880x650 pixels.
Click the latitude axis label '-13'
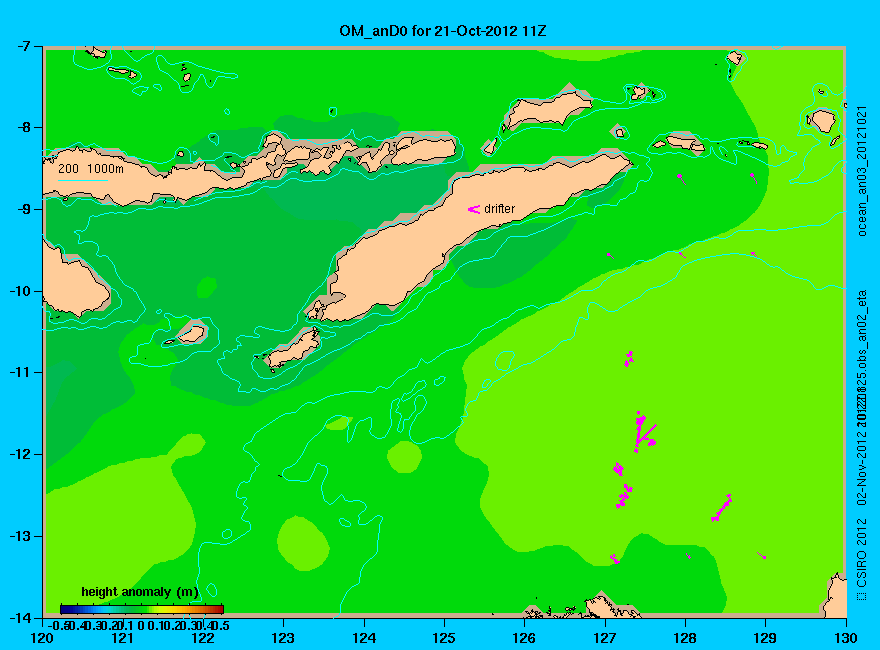pyautogui.click(x=20, y=536)
